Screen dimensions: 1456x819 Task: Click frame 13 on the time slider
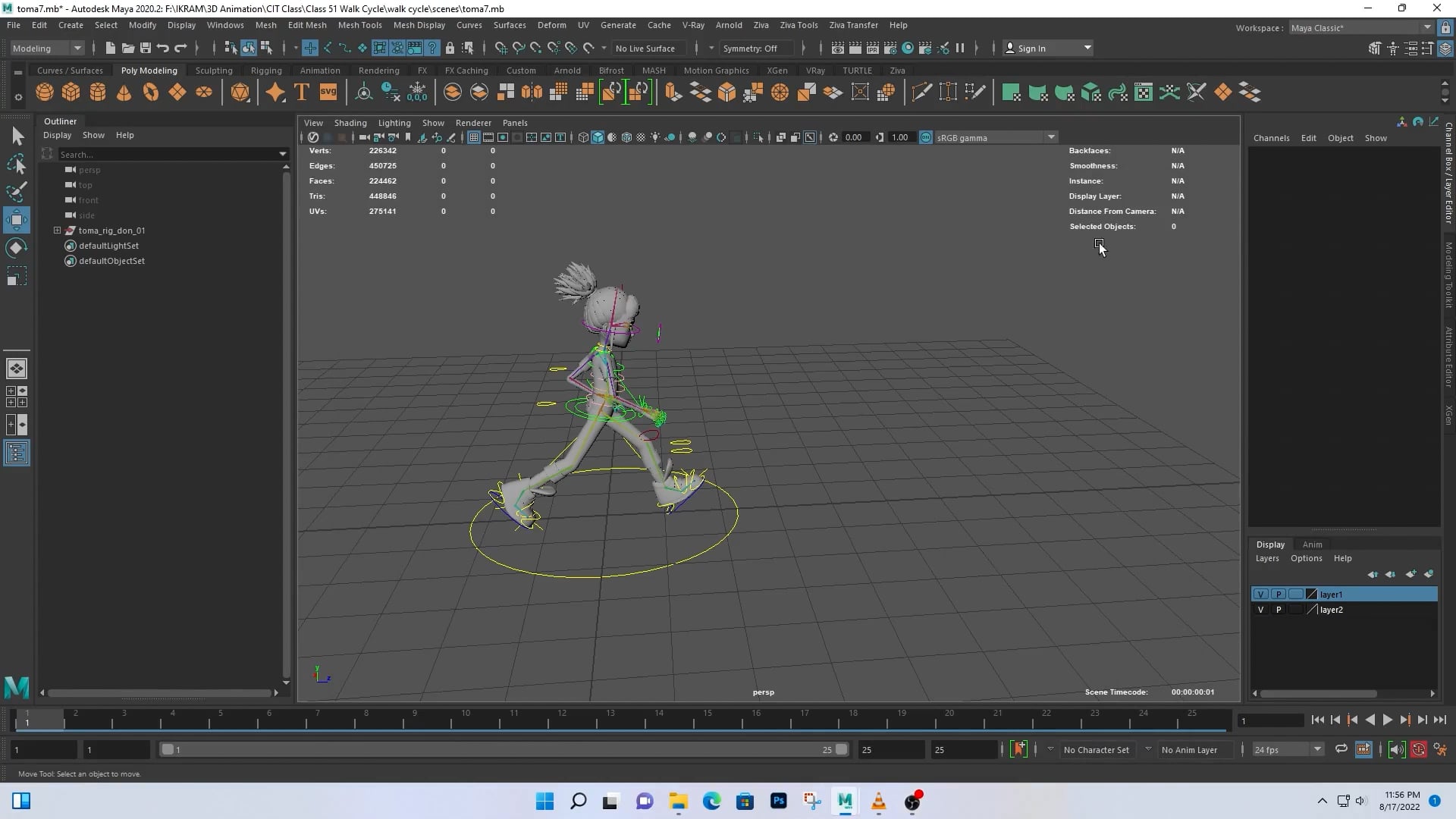610,718
